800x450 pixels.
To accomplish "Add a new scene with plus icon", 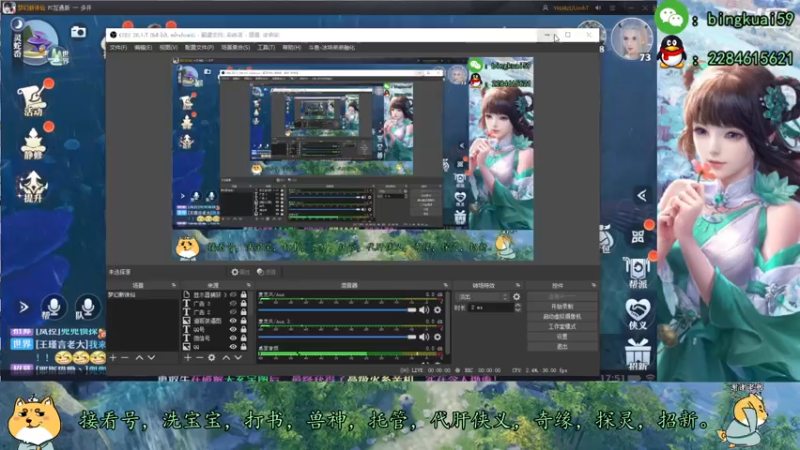I will (113, 358).
